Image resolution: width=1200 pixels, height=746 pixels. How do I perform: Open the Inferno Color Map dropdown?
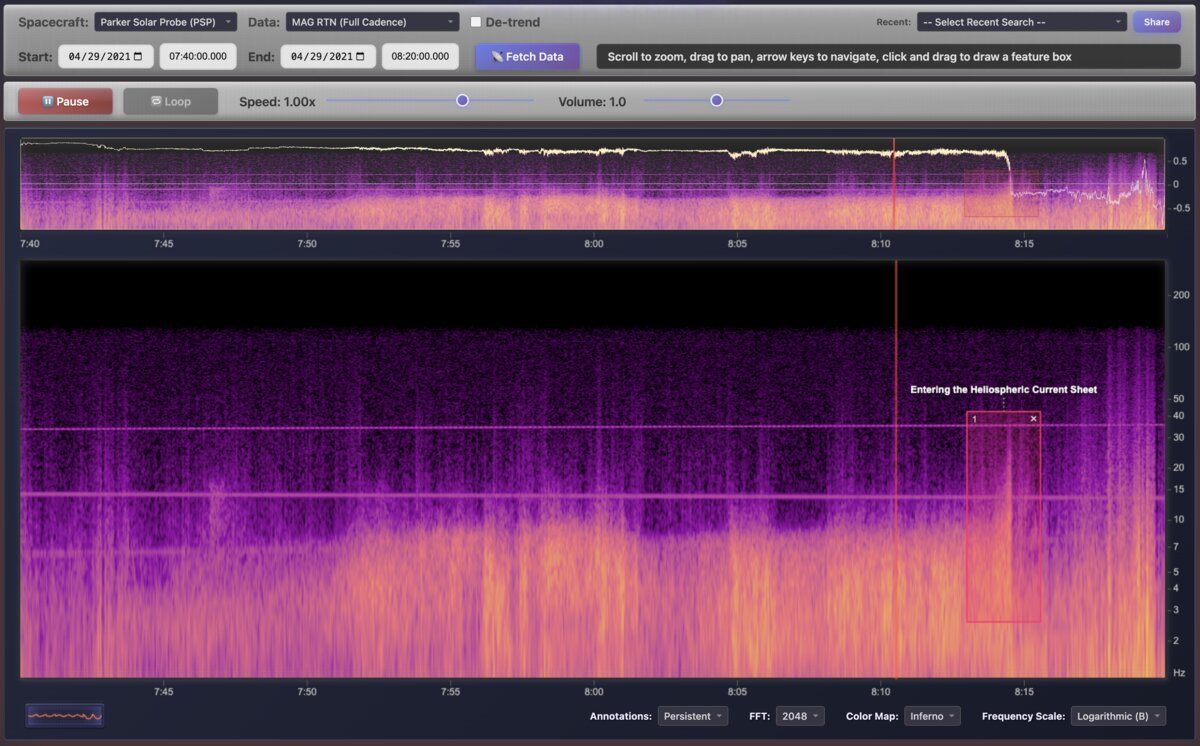(x=931, y=716)
